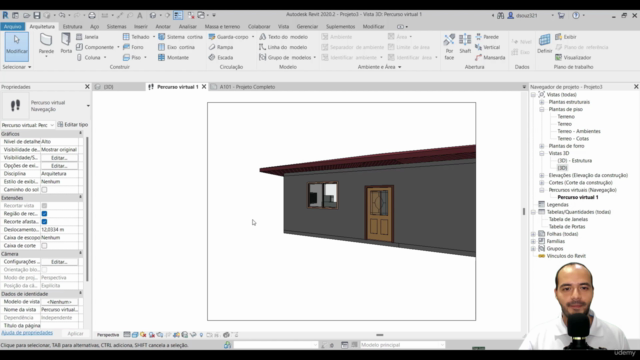Switch to the {3D} view tab
Screen dimensions: 640x360
[x=109, y=87]
